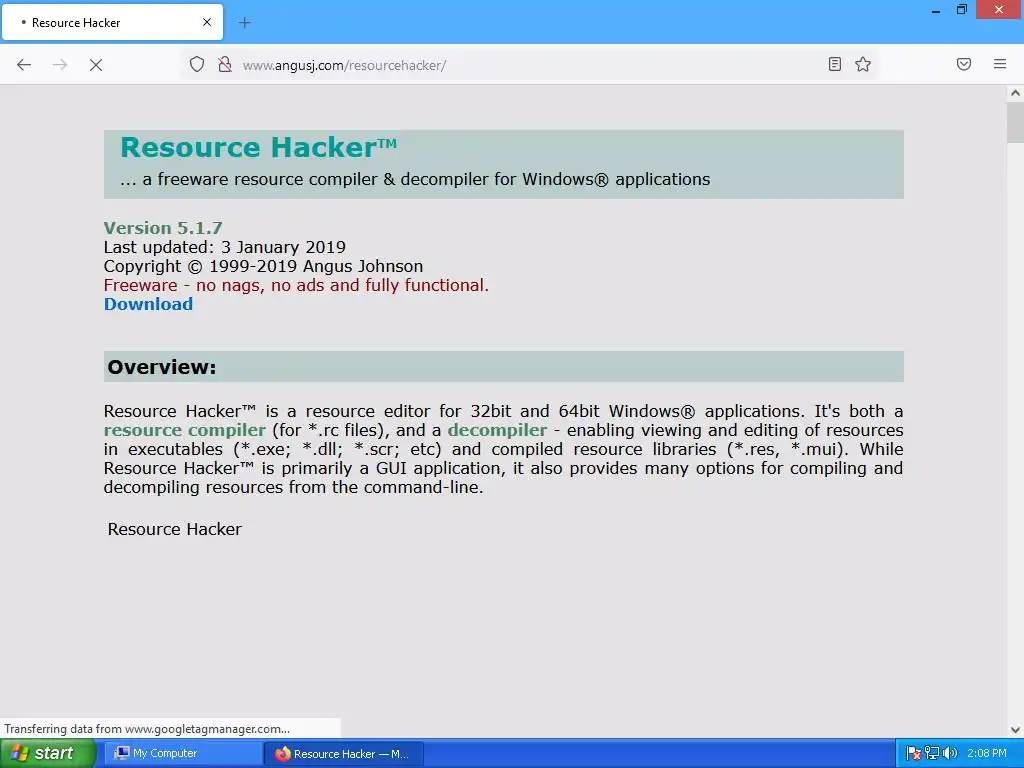
Task: Click the Version 5.1.7 heading
Action: (163, 228)
